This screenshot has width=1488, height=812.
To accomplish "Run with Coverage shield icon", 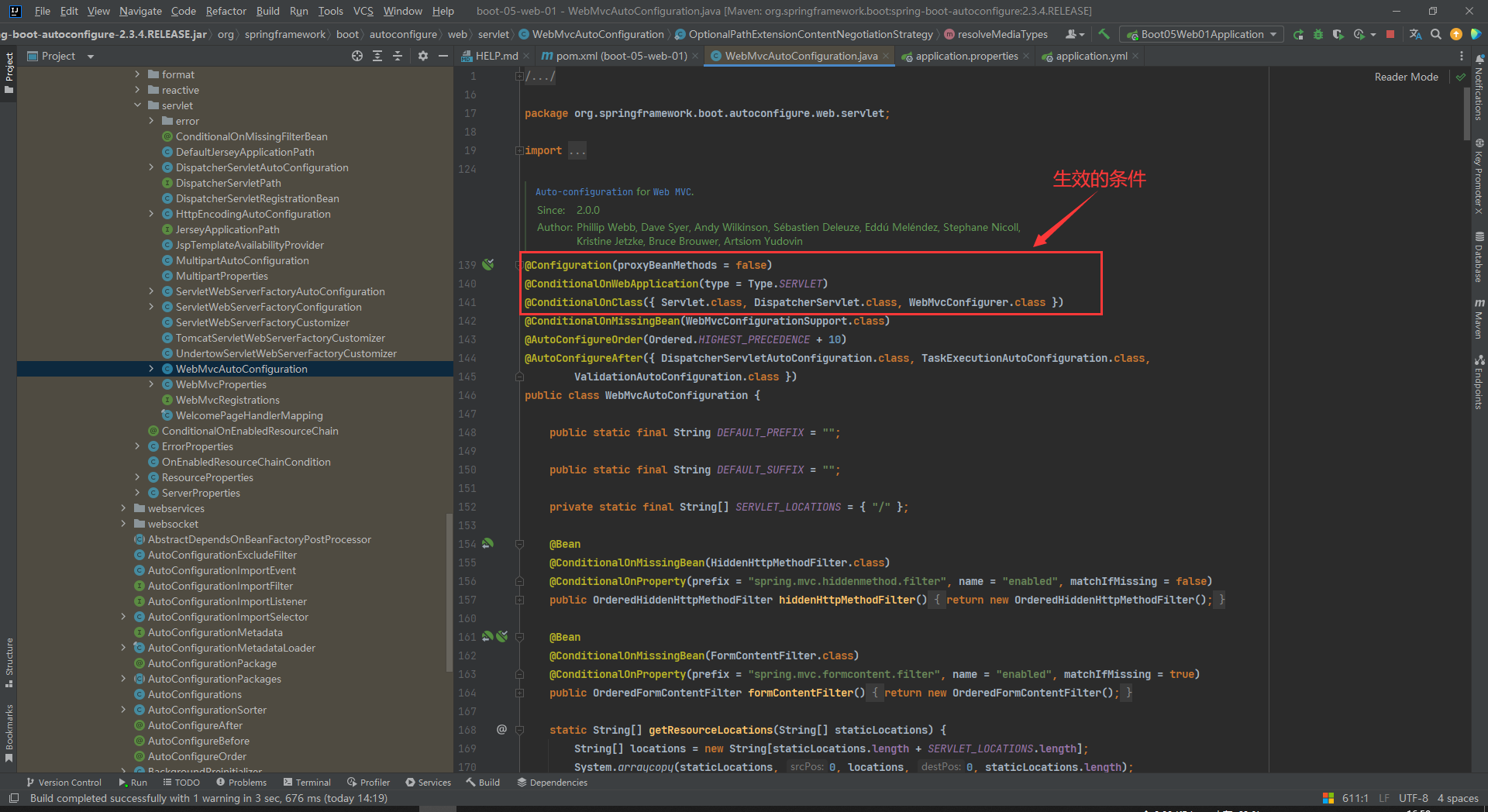I will (1338, 34).
